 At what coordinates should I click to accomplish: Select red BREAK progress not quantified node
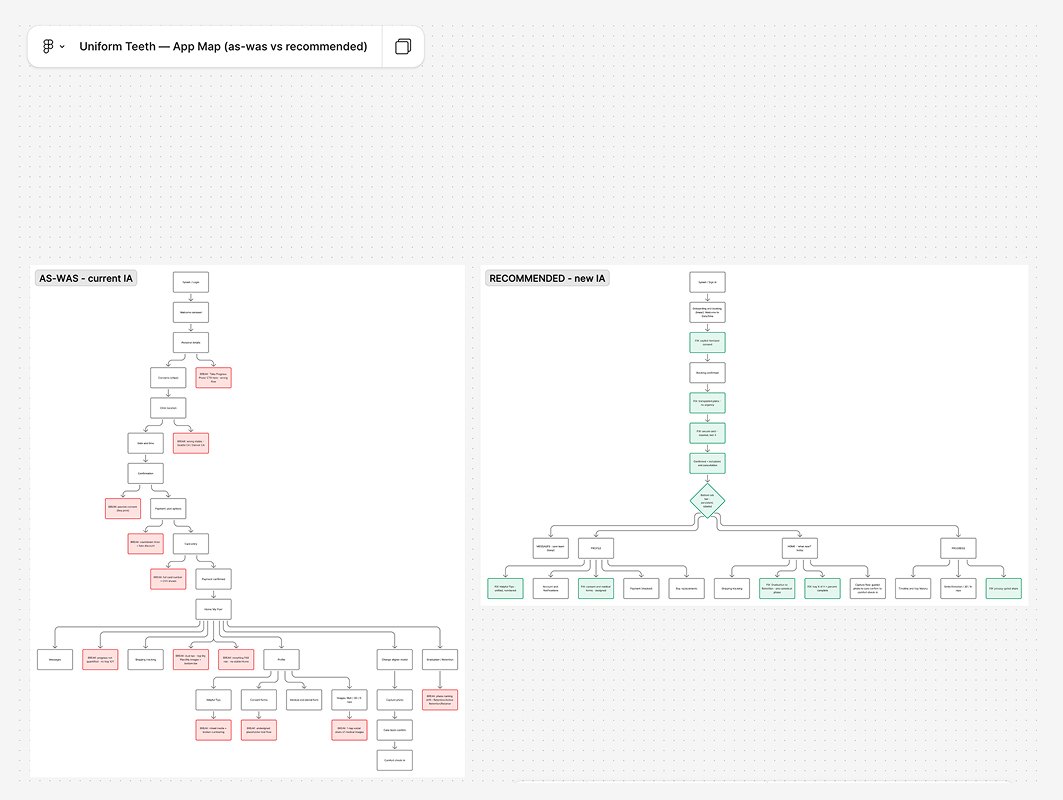(100, 660)
